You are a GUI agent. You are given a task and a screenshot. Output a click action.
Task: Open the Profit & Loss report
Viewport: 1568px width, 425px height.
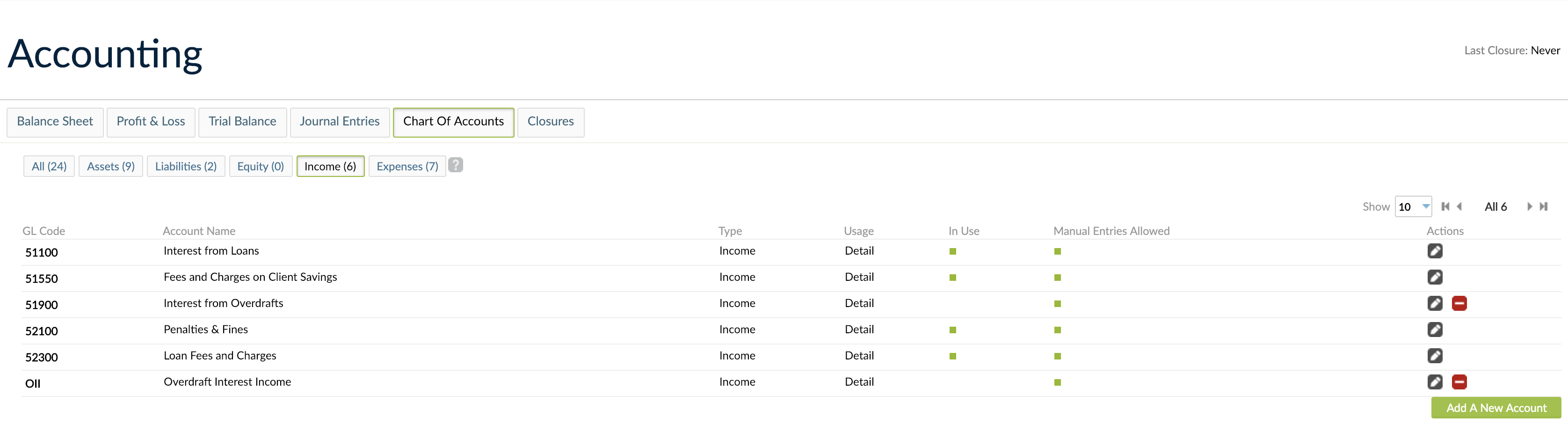150,122
